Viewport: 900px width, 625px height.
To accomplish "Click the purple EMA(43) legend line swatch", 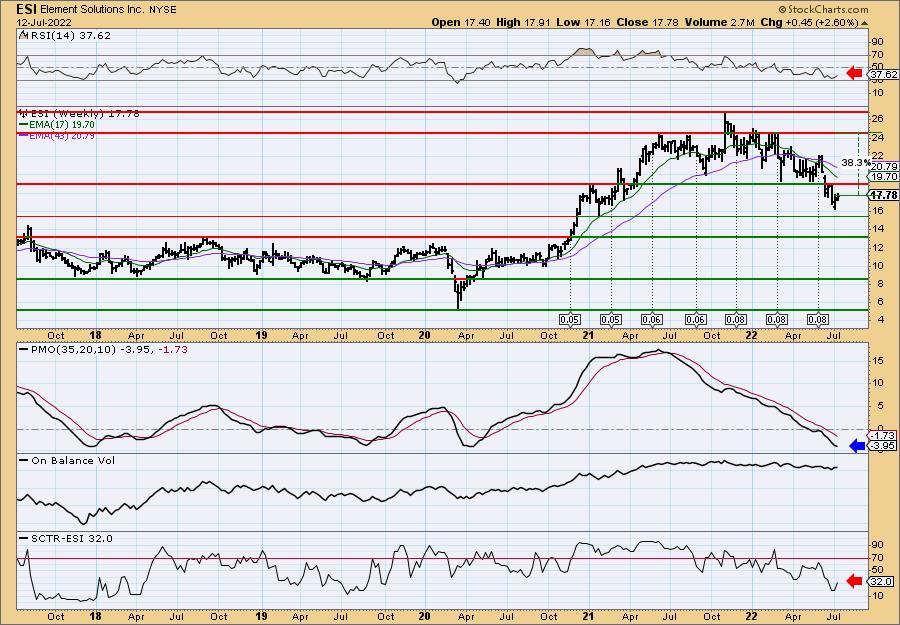I will [x=24, y=135].
